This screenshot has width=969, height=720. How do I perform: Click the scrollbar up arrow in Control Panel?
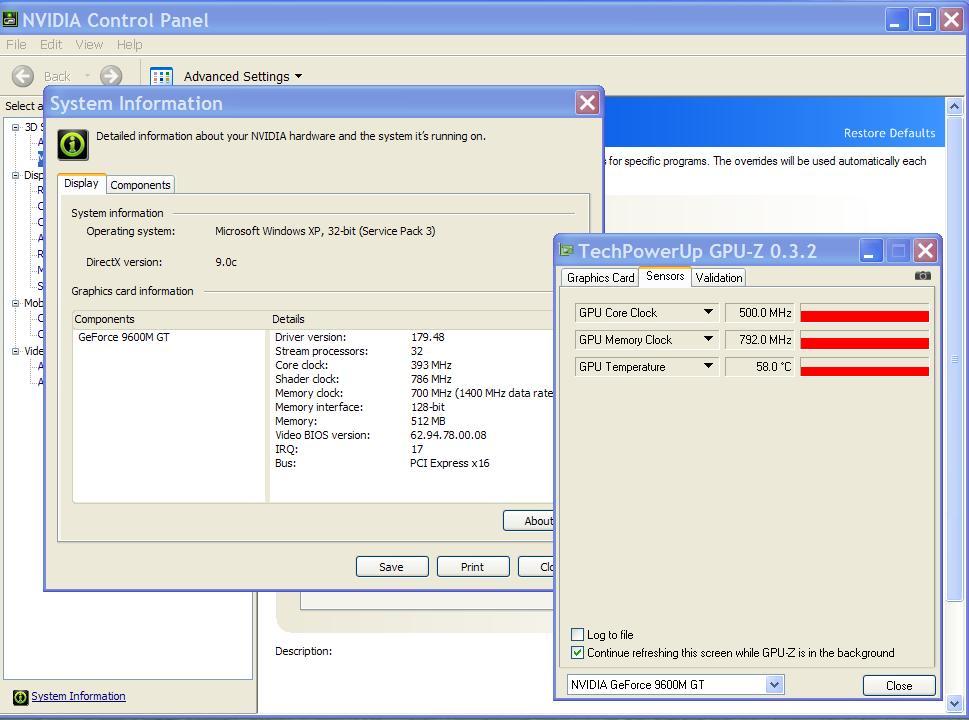click(954, 106)
